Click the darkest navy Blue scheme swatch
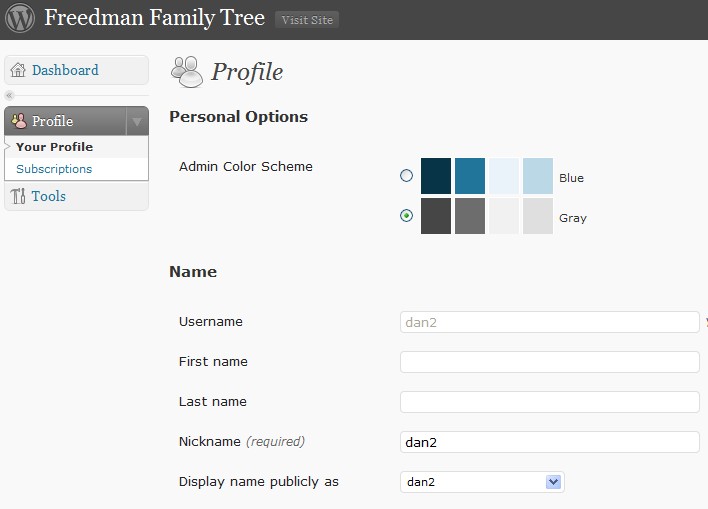Screen dimensions: 708x509 point(436,176)
